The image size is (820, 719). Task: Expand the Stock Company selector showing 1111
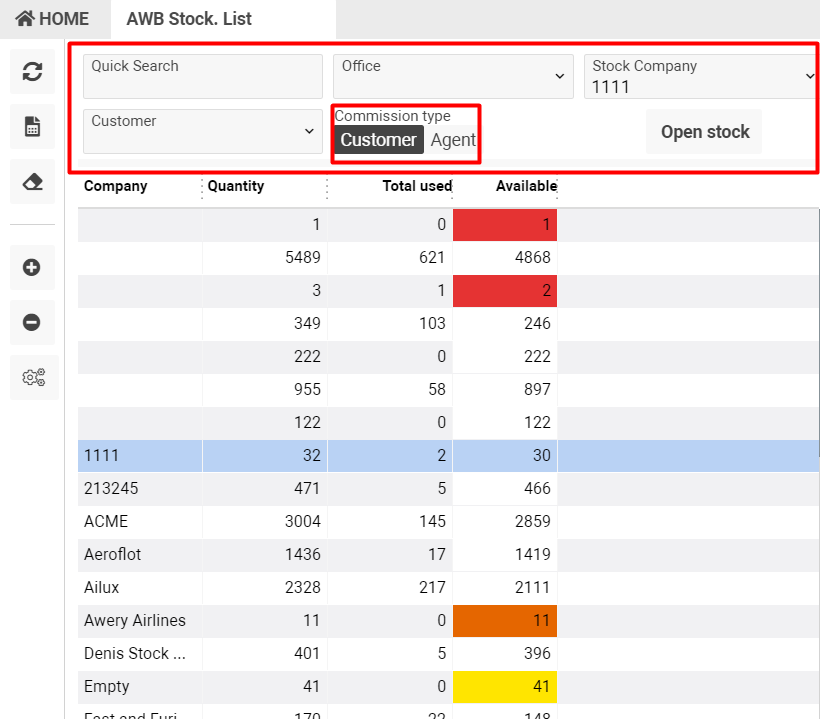pyautogui.click(x=700, y=76)
